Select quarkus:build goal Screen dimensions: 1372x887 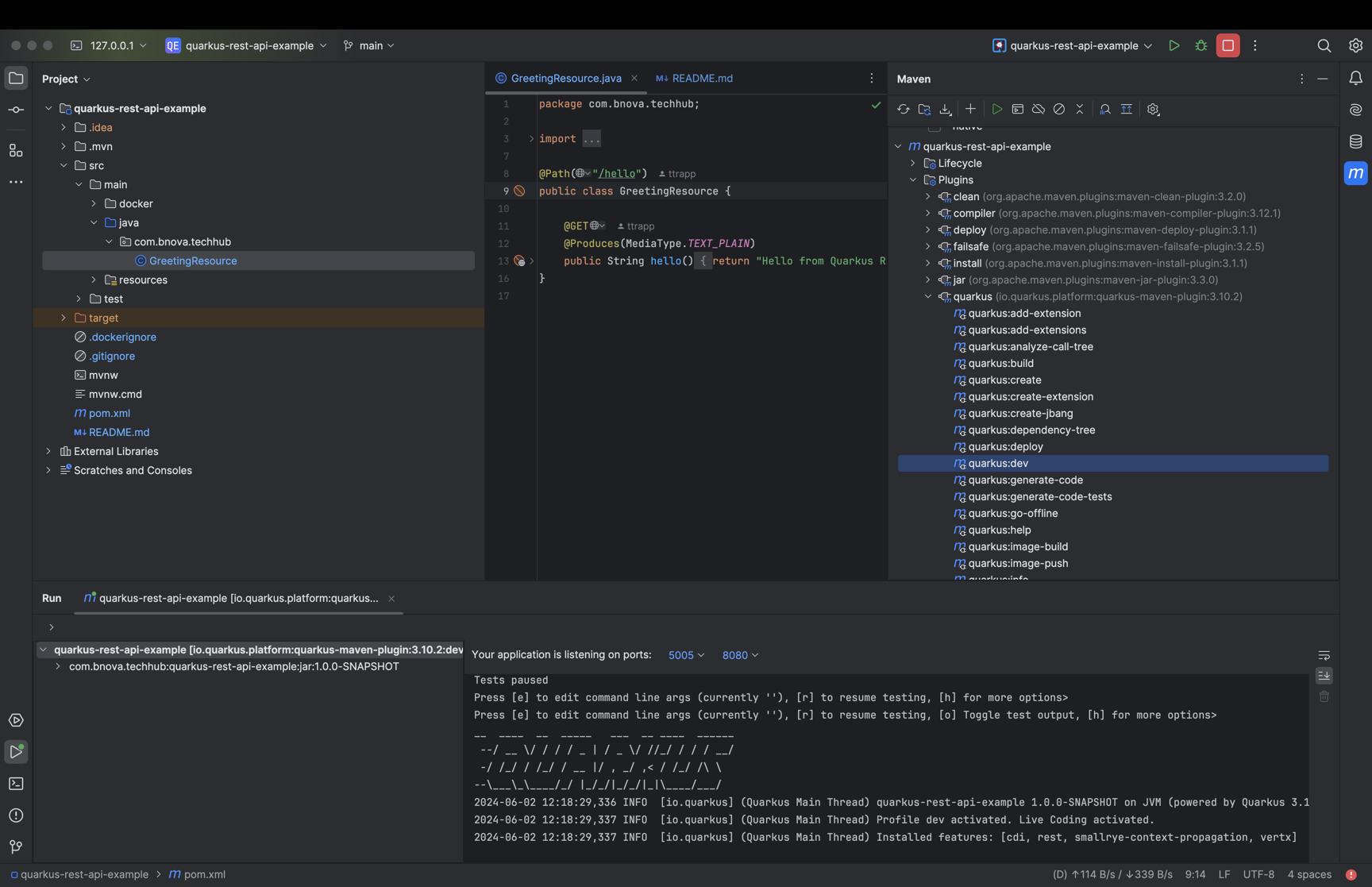[1000, 364]
